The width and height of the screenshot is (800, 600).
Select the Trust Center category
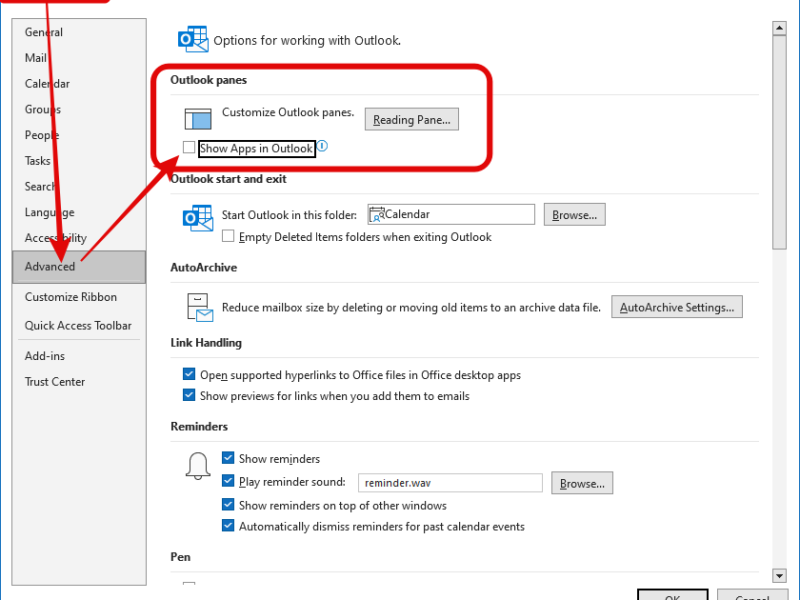(x=79, y=382)
